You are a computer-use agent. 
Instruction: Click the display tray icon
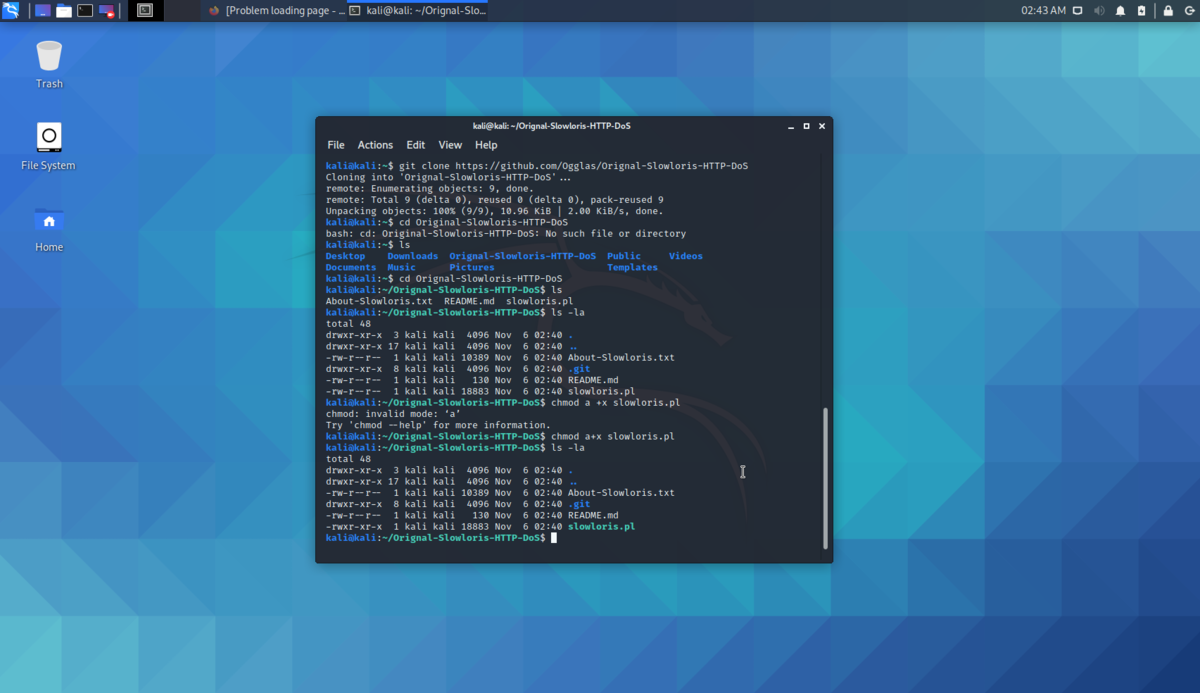[1078, 11]
